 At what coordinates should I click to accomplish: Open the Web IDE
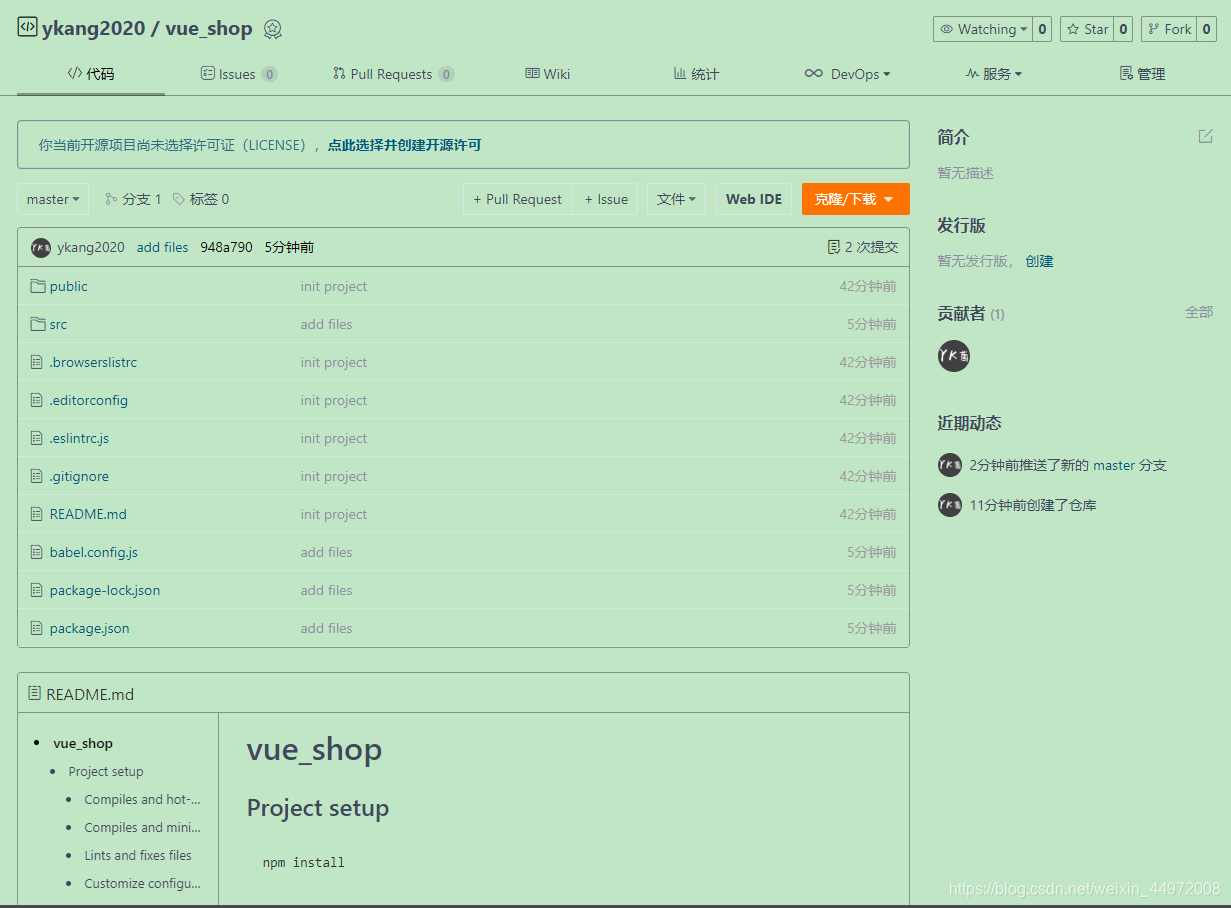(x=754, y=199)
